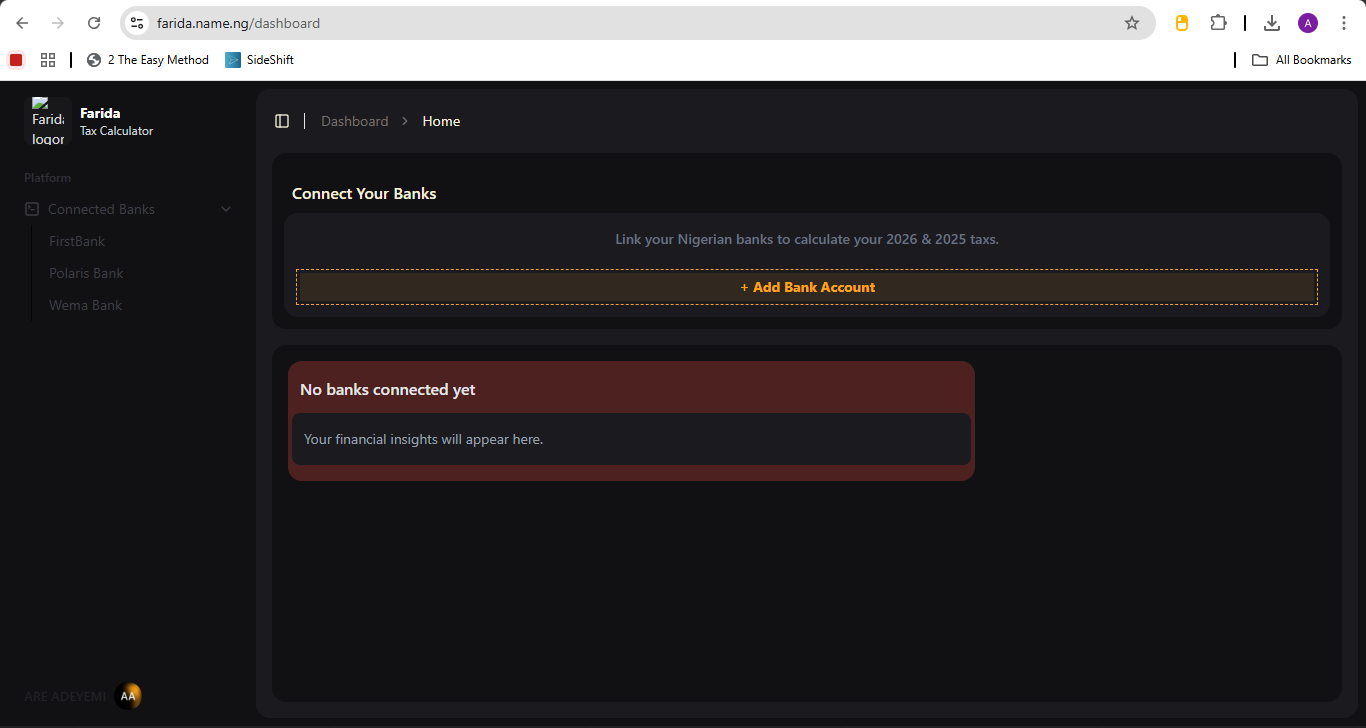Click the AA user avatar

coord(128,696)
